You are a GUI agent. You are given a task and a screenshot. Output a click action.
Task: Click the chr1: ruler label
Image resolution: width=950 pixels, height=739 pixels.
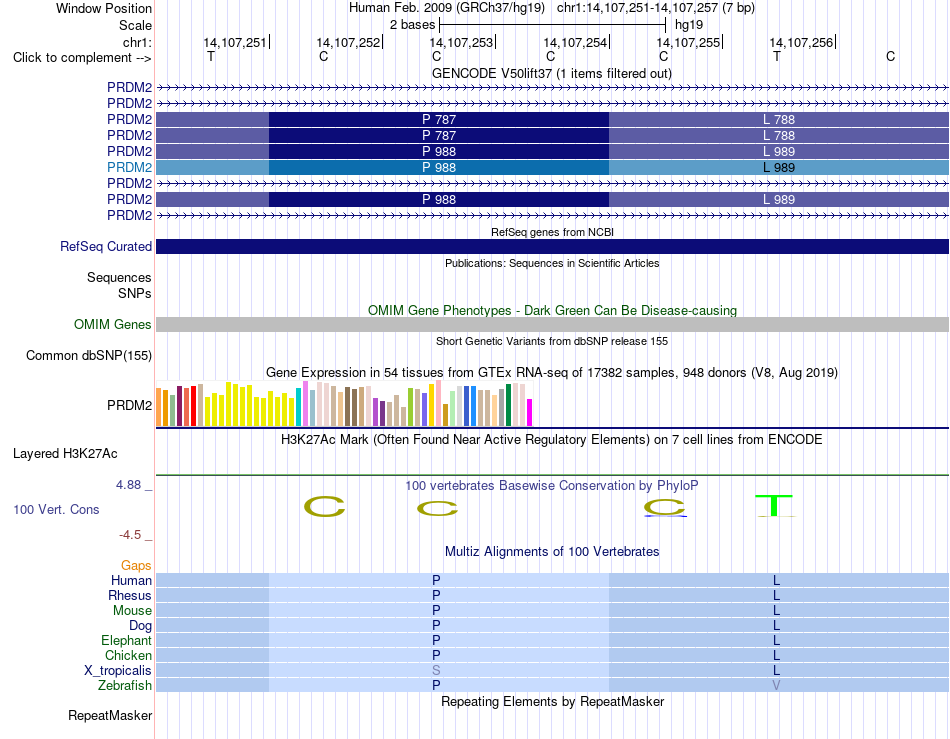click(137, 42)
